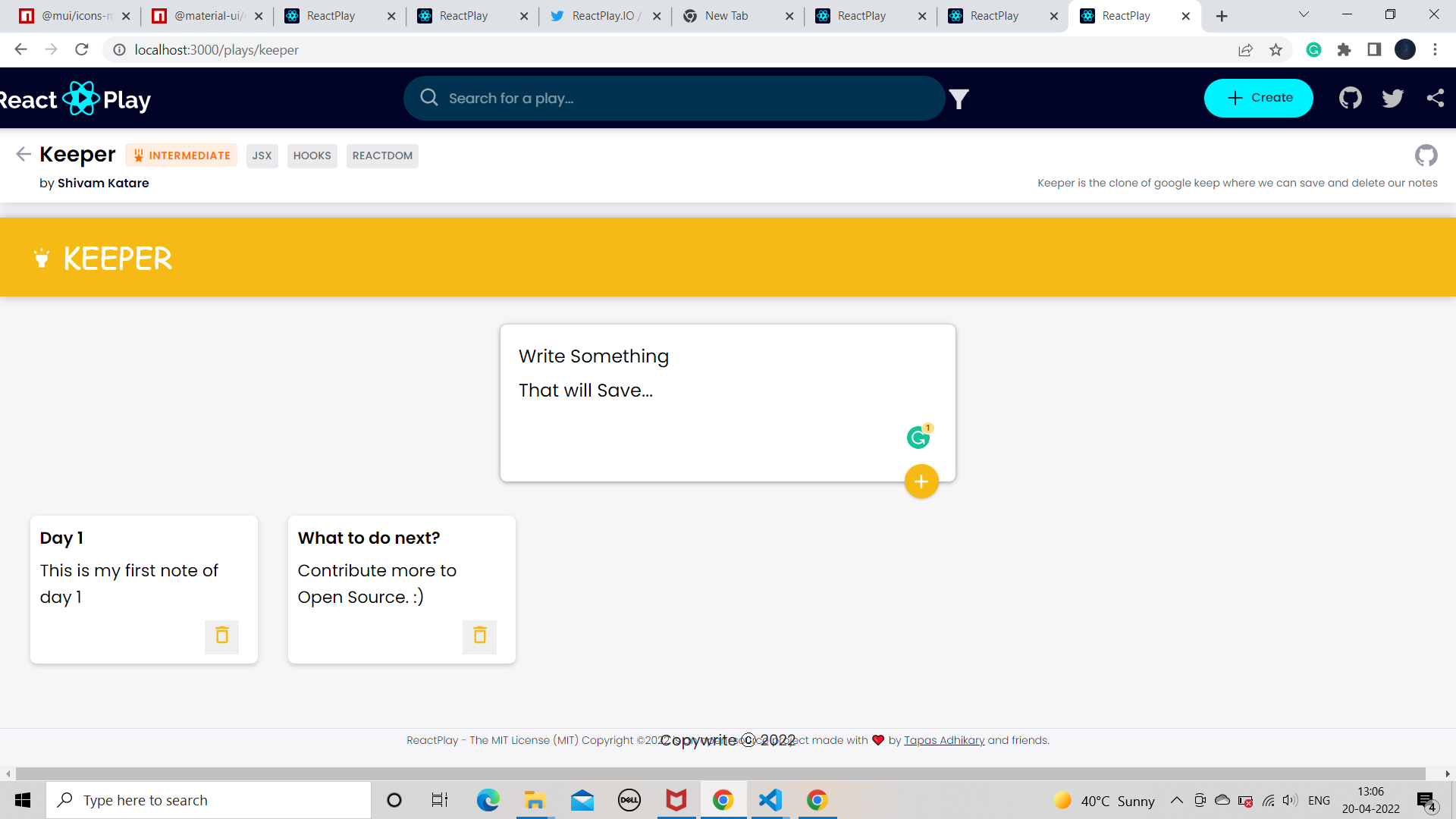Open Chrome three-dot menu
Viewport: 1456px width, 819px height.
1435,50
